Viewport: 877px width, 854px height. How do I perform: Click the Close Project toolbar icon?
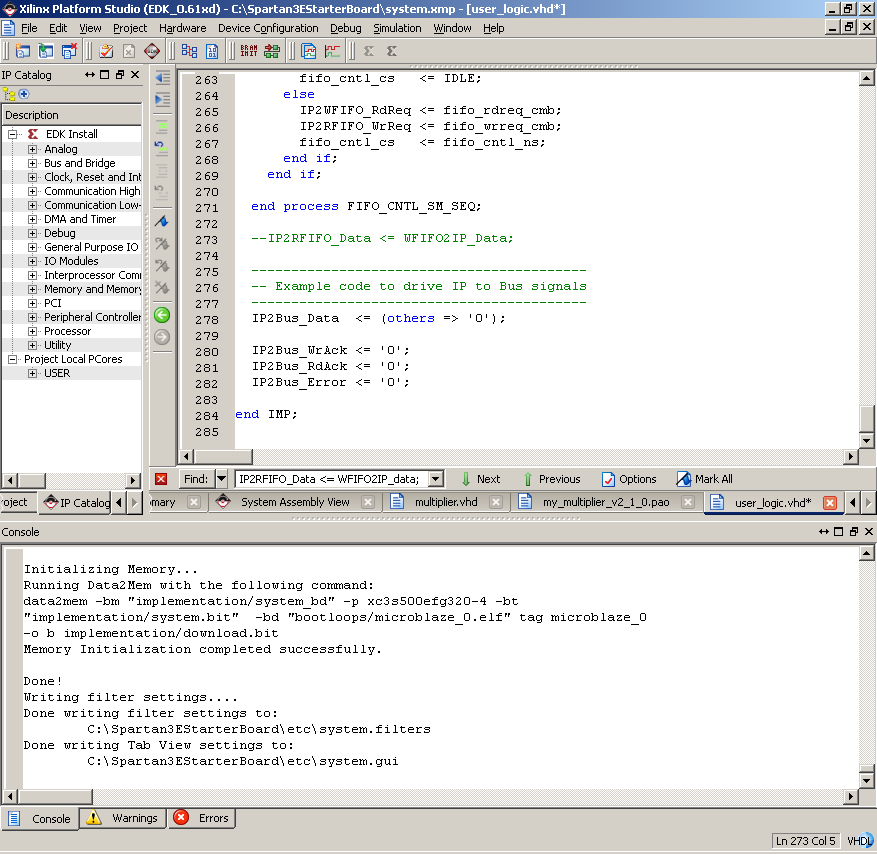tap(69, 51)
